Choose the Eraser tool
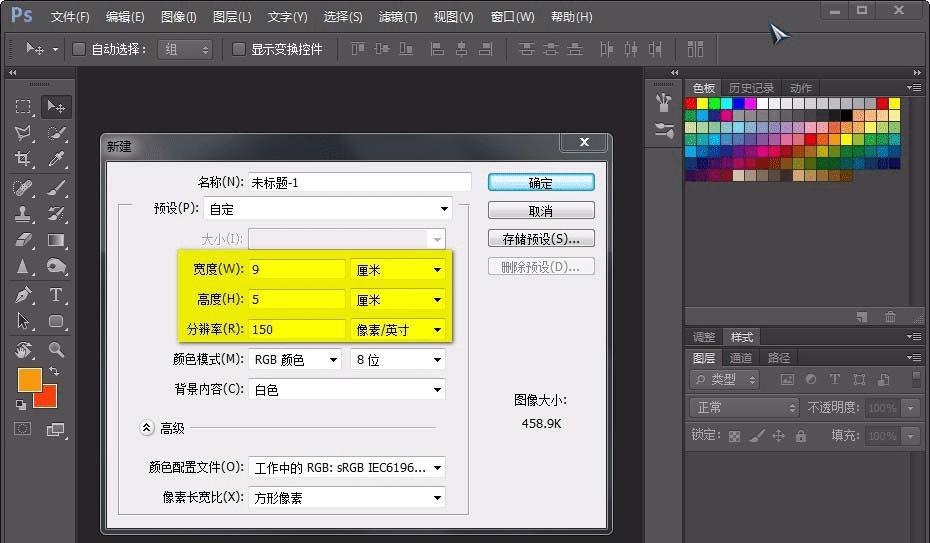The image size is (930, 543). [23, 240]
